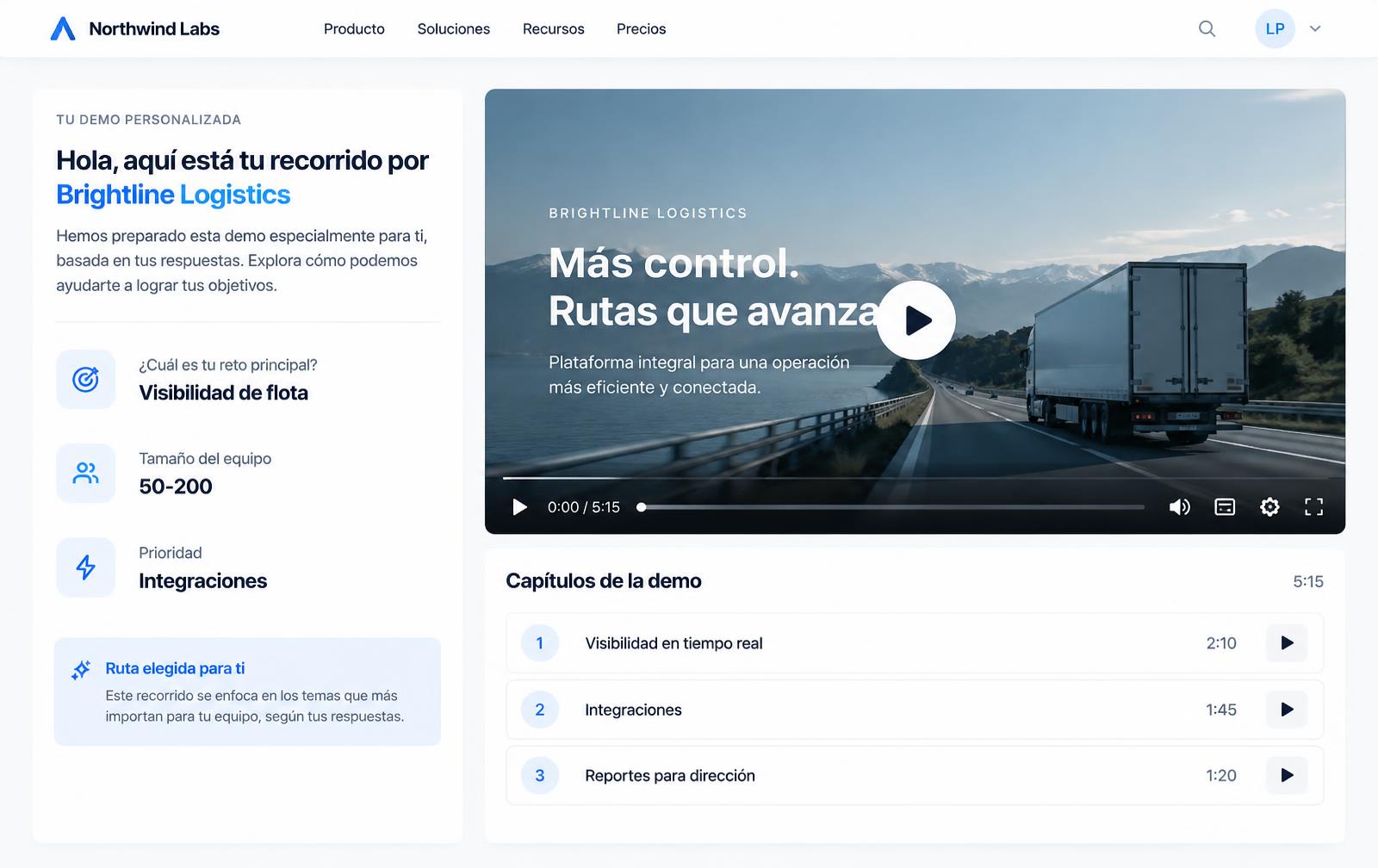
Task: Click the 'Reportes para dirección' chapter title
Action: point(670,775)
